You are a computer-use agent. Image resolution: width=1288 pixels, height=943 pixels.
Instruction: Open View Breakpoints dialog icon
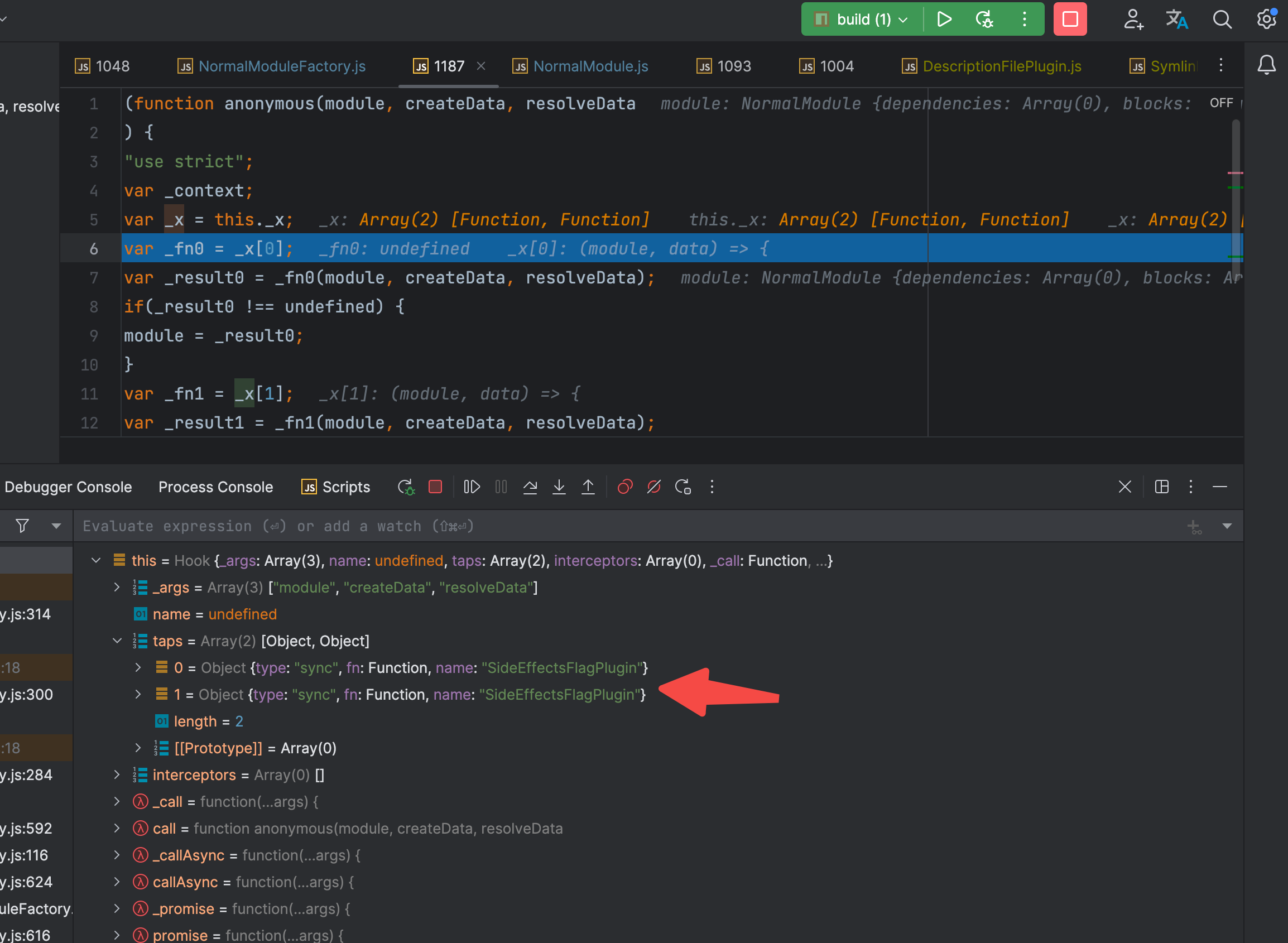pyautogui.click(x=625, y=487)
